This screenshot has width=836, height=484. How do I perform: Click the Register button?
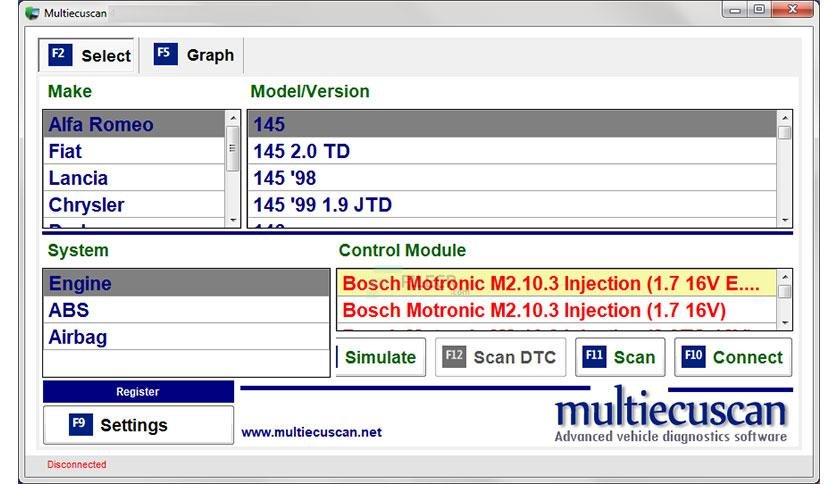click(138, 392)
